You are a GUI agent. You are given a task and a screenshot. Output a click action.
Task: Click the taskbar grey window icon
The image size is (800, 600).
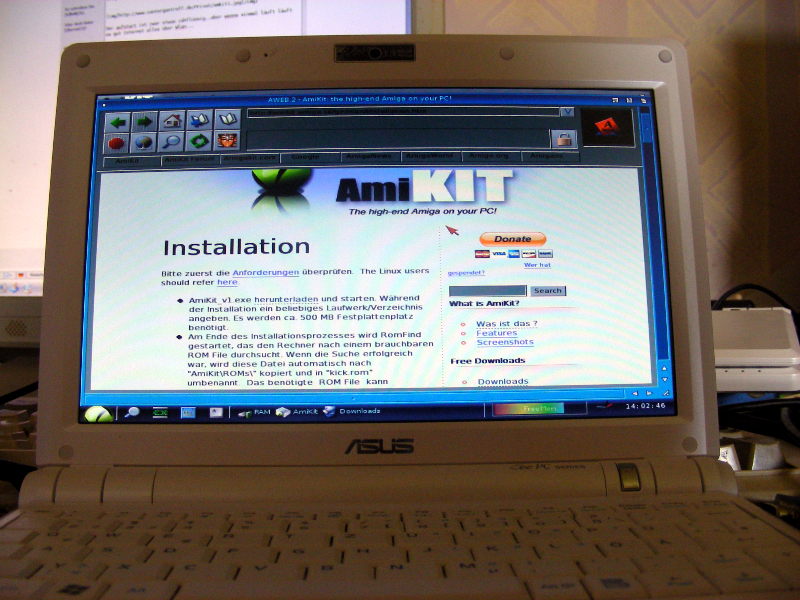coord(216,412)
